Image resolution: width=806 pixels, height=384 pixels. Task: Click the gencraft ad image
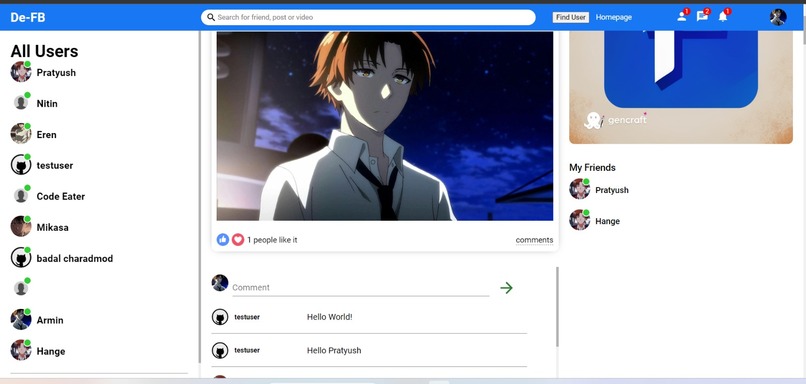click(x=681, y=87)
